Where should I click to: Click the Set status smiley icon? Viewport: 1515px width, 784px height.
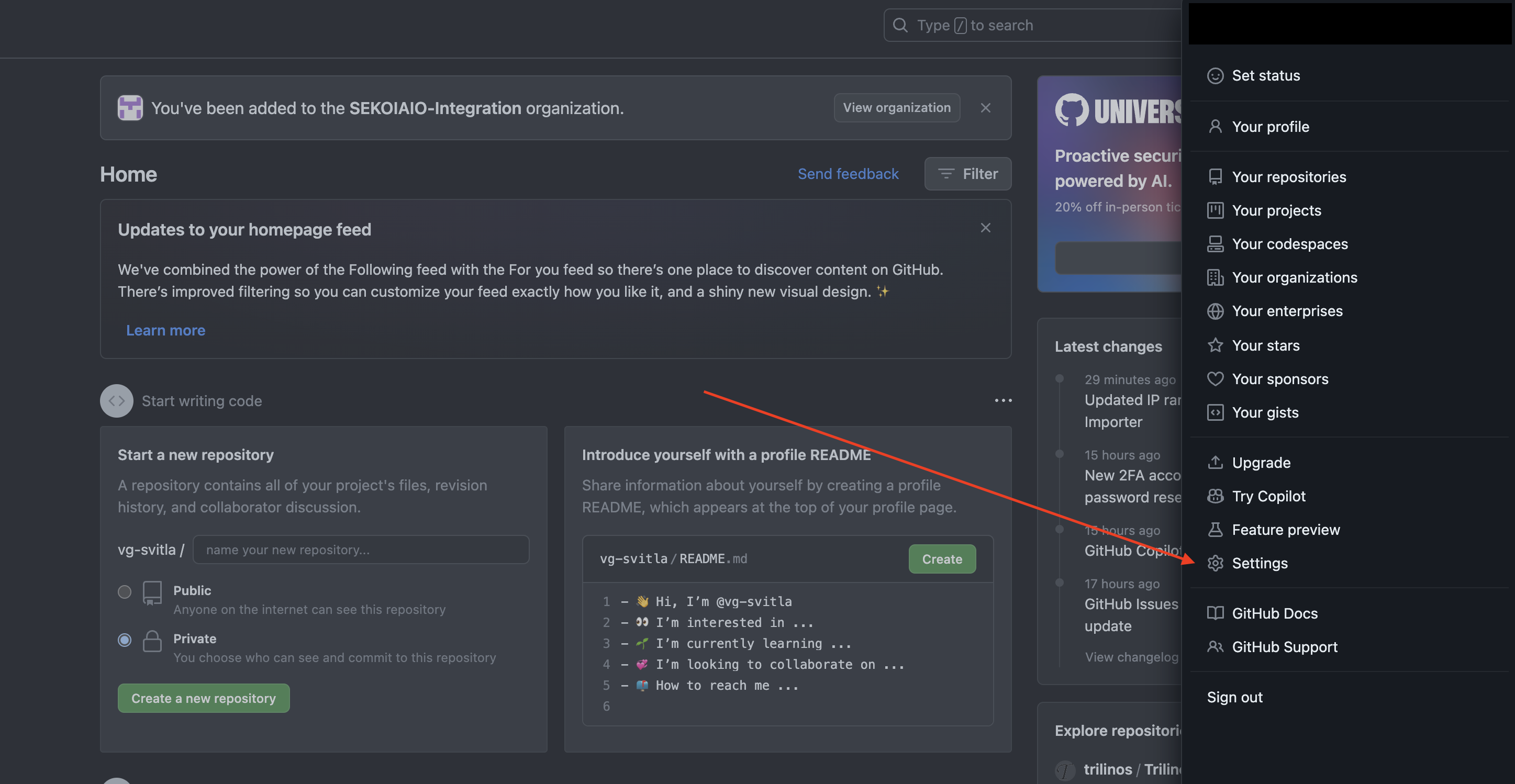coord(1215,76)
